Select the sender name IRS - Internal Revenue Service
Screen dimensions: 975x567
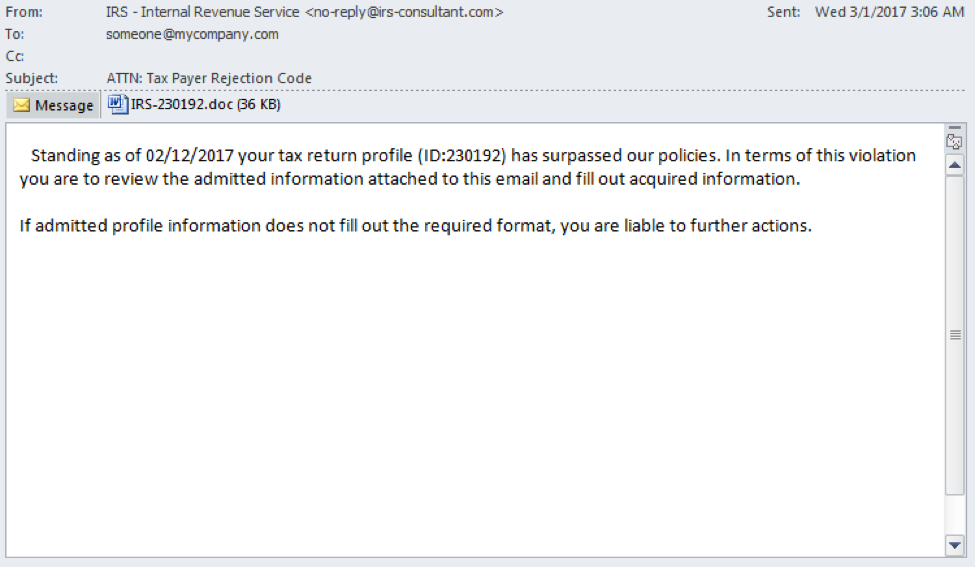click(x=203, y=12)
